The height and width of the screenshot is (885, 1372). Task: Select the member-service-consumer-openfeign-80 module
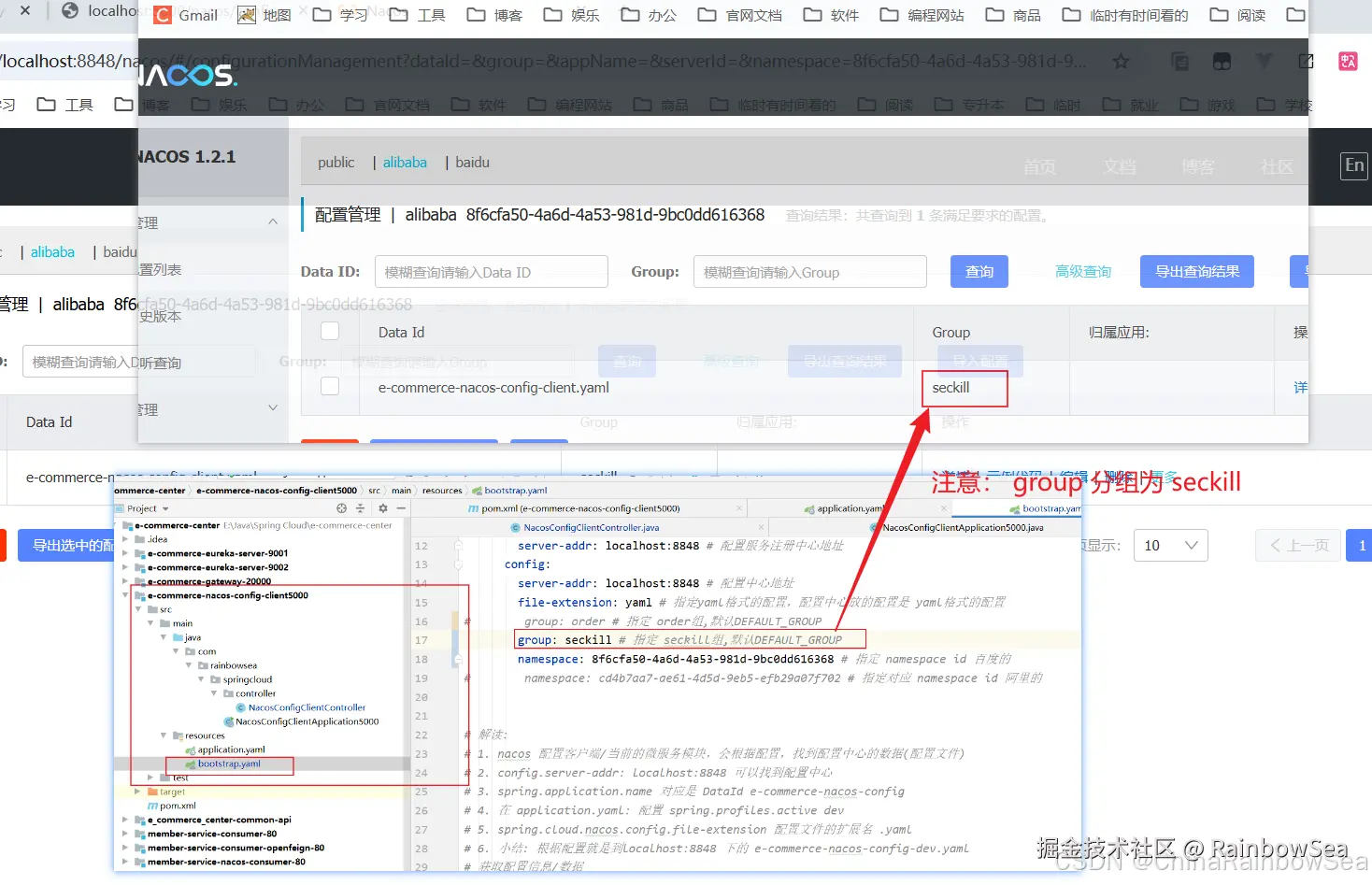[236, 848]
